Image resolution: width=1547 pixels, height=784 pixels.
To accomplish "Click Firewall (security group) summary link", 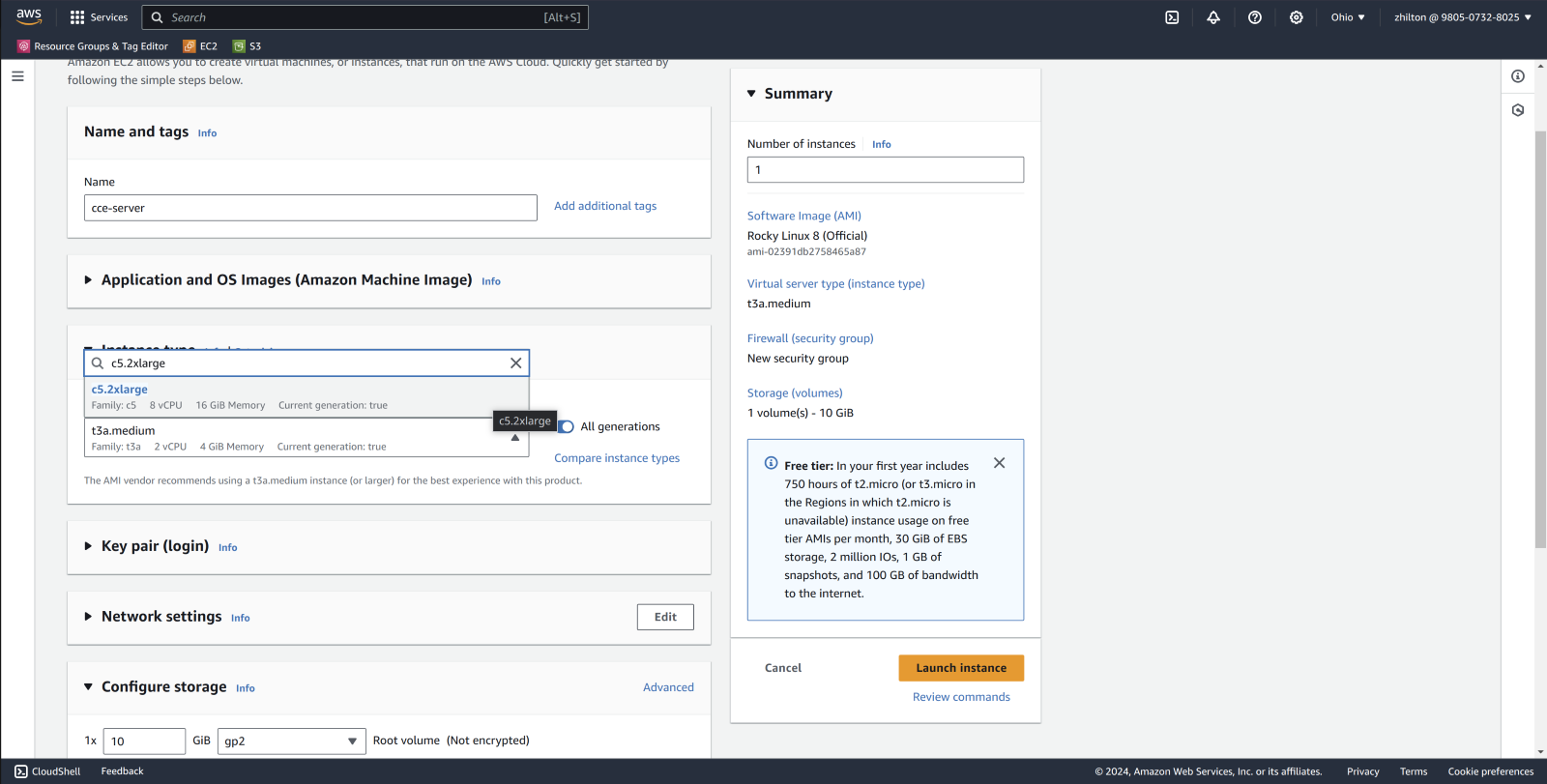I will click(810, 338).
